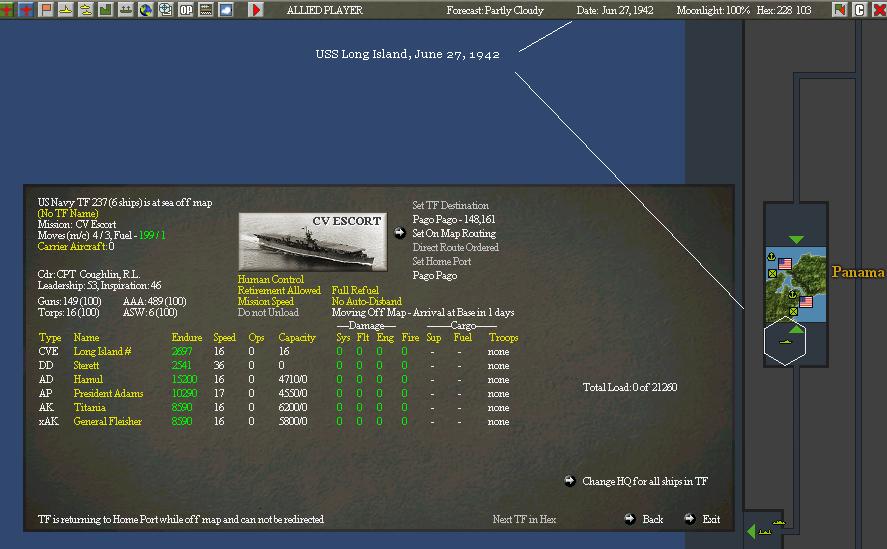Click the Exit label

pyautogui.click(x=711, y=519)
